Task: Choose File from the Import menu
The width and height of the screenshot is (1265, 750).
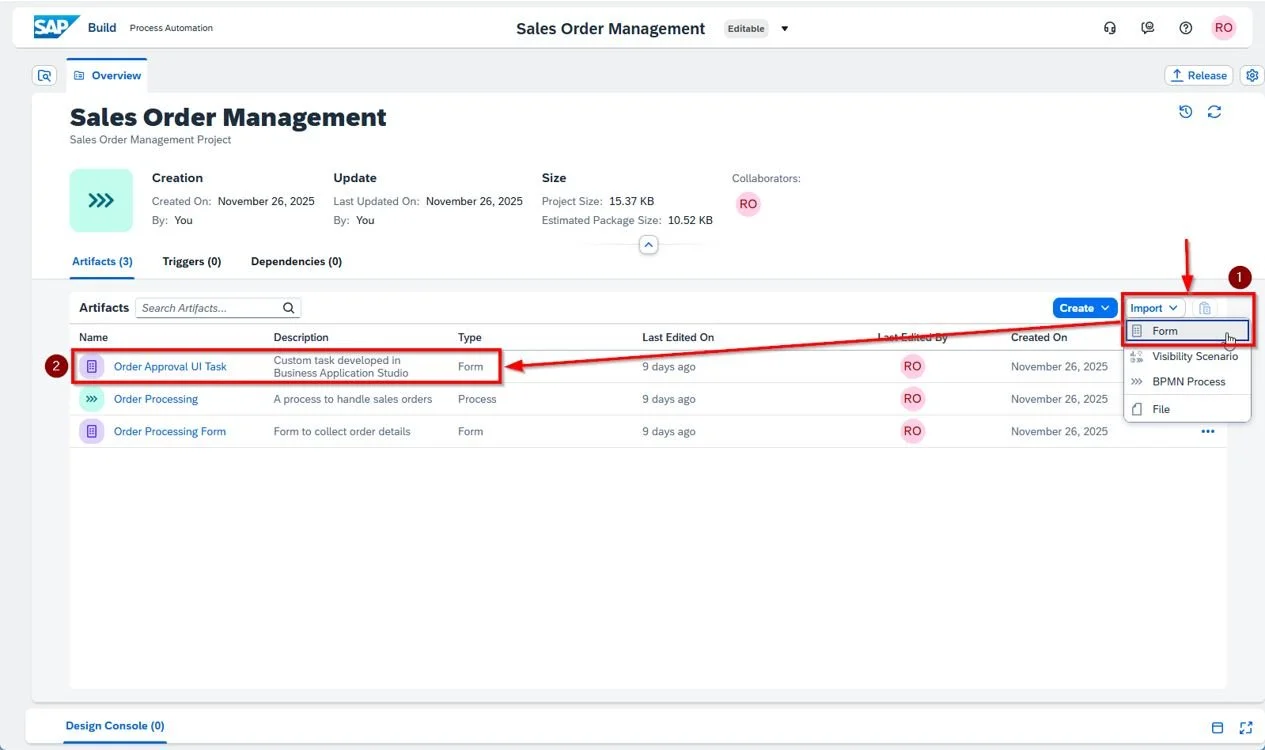Action: pyautogui.click(x=1188, y=409)
